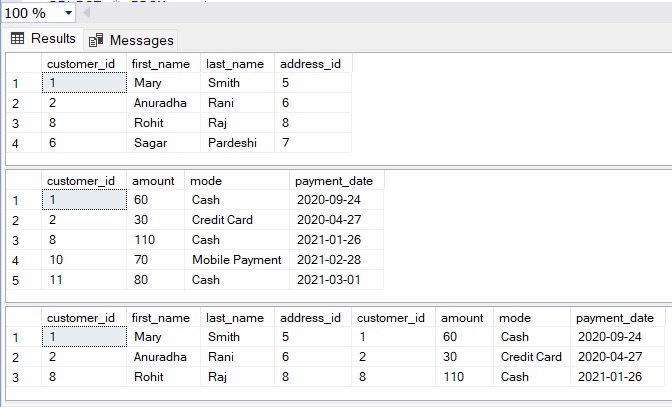Image resolution: width=672 pixels, height=407 pixels.
Task: Select row 5 header in the second grid
Action: click(x=16, y=280)
